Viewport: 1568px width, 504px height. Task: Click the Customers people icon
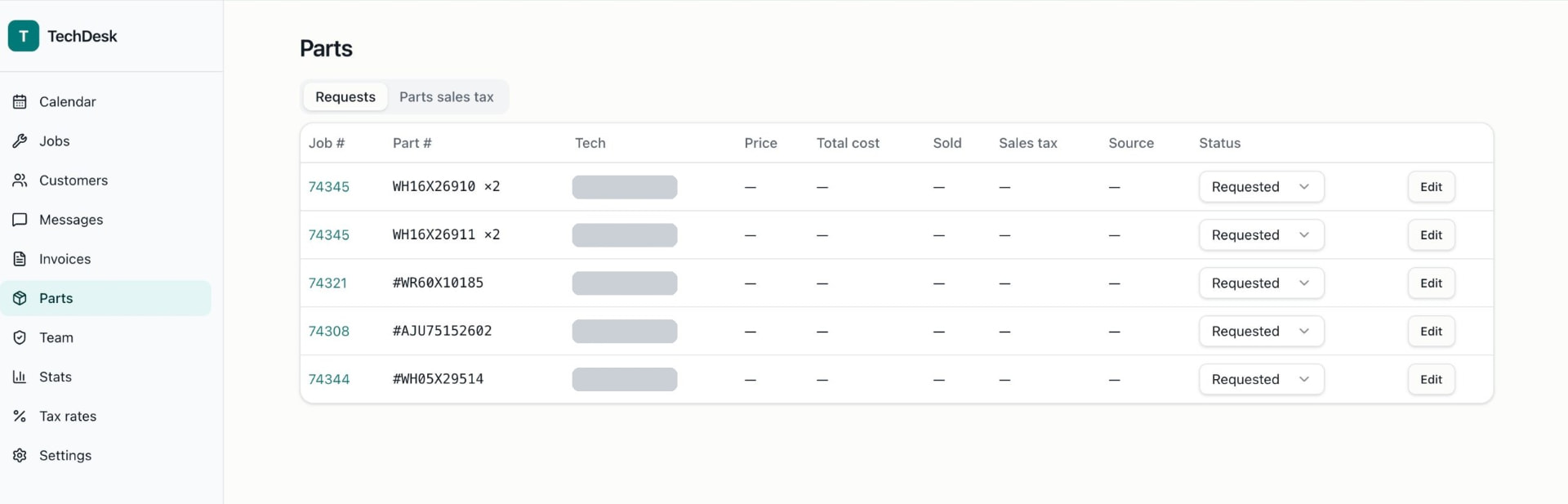pos(20,181)
